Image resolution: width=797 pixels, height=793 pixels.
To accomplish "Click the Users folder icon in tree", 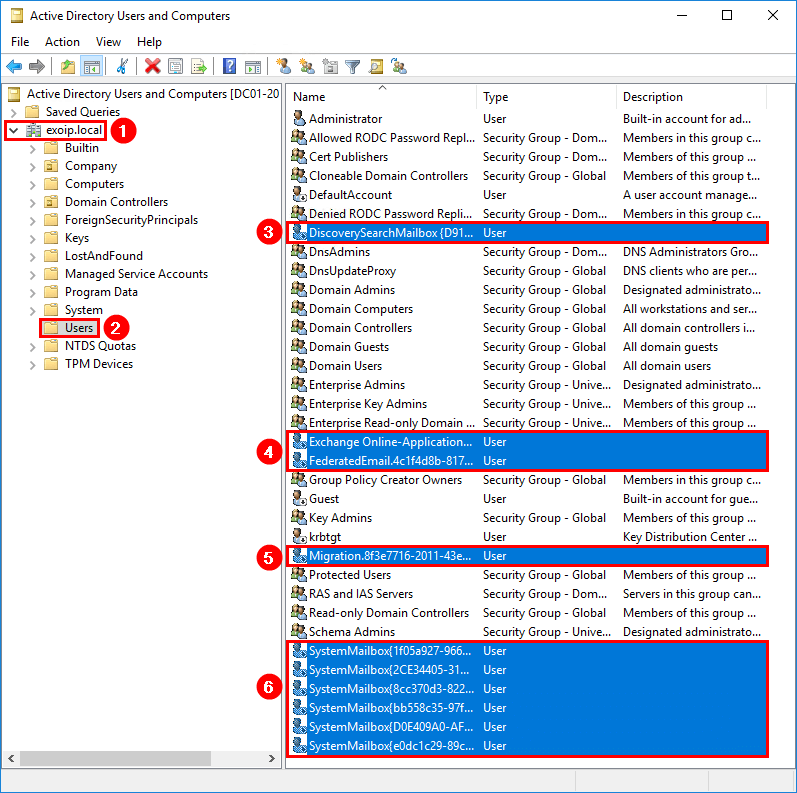I will 51,328.
